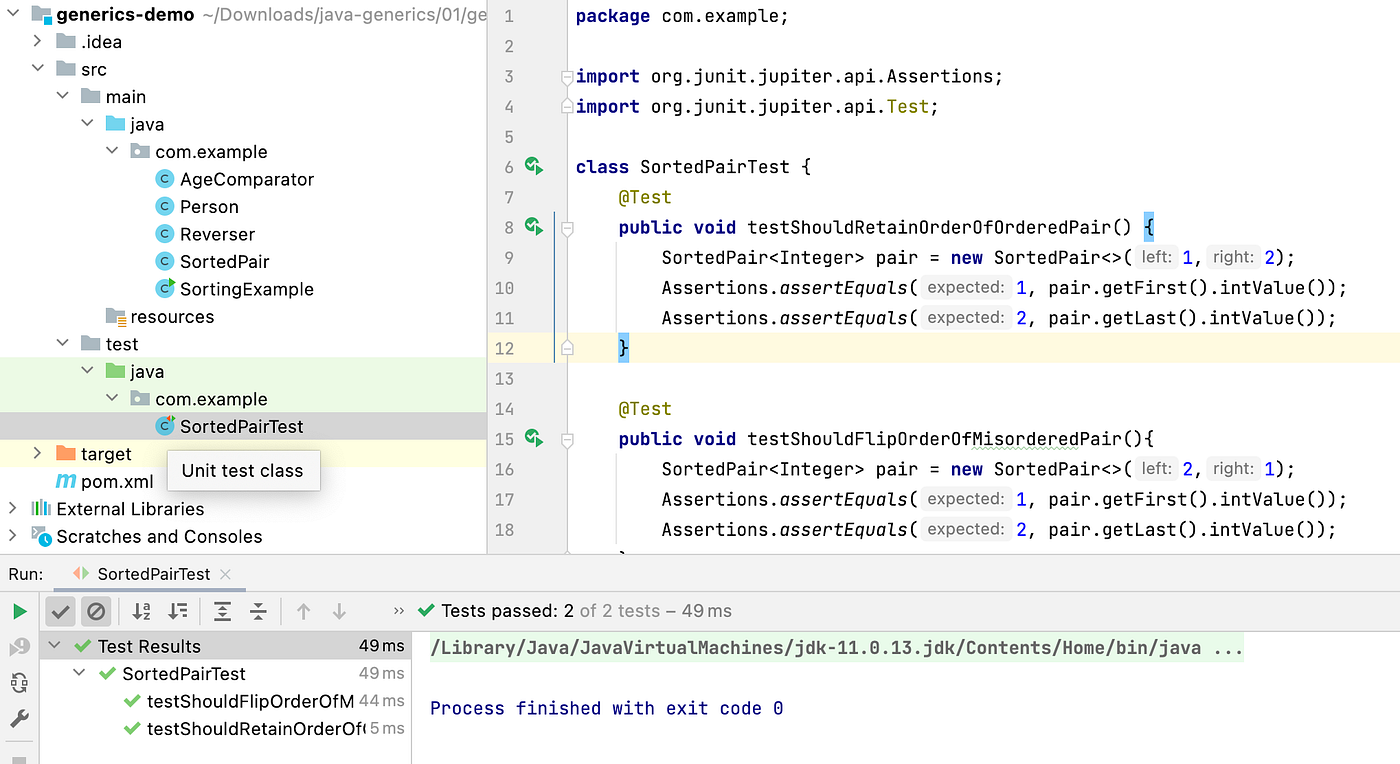Toggle Show Ignored tests filter
The width and height of the screenshot is (1400, 764).
[x=96, y=610]
